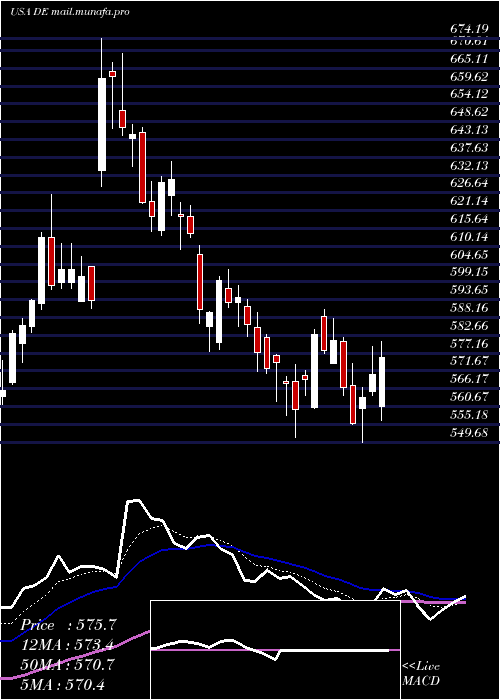Select the 555.18 price axis label
This screenshot has width=500, height=700.
coord(469,415)
